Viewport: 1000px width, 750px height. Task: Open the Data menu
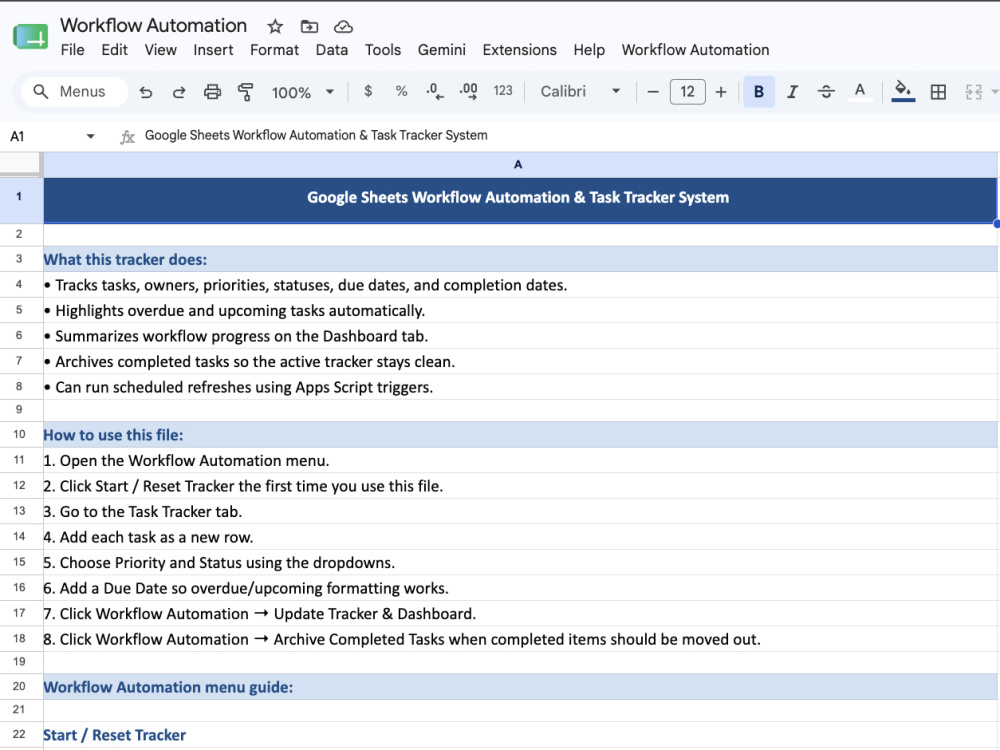point(332,50)
